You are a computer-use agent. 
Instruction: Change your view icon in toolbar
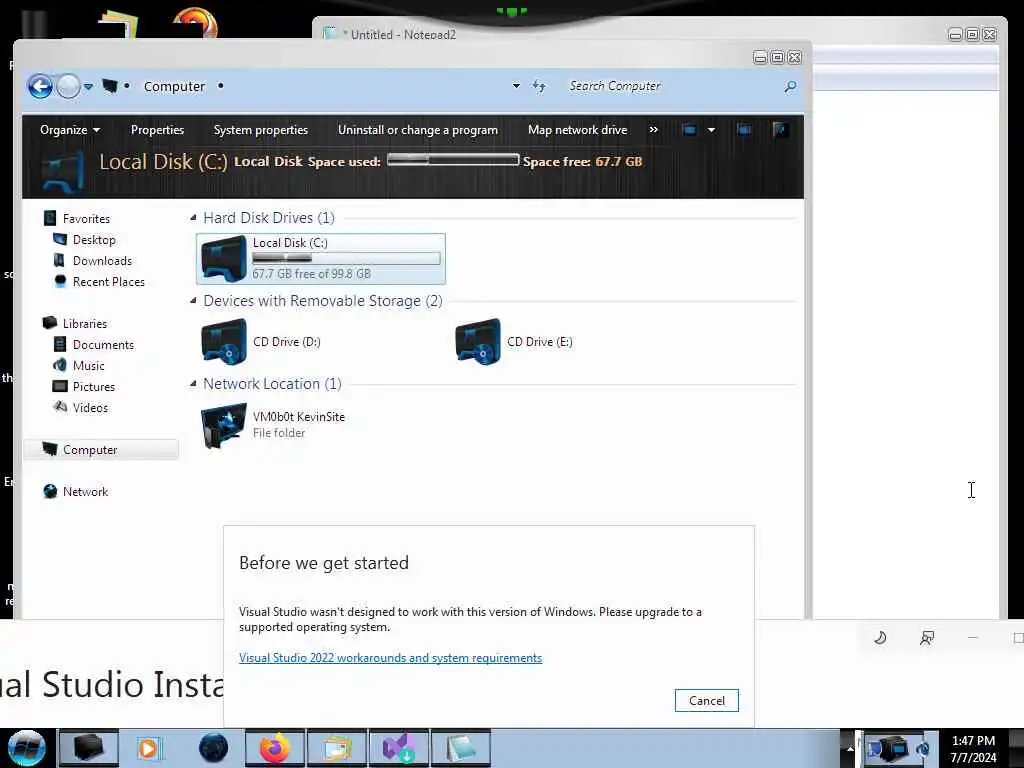[689, 130]
